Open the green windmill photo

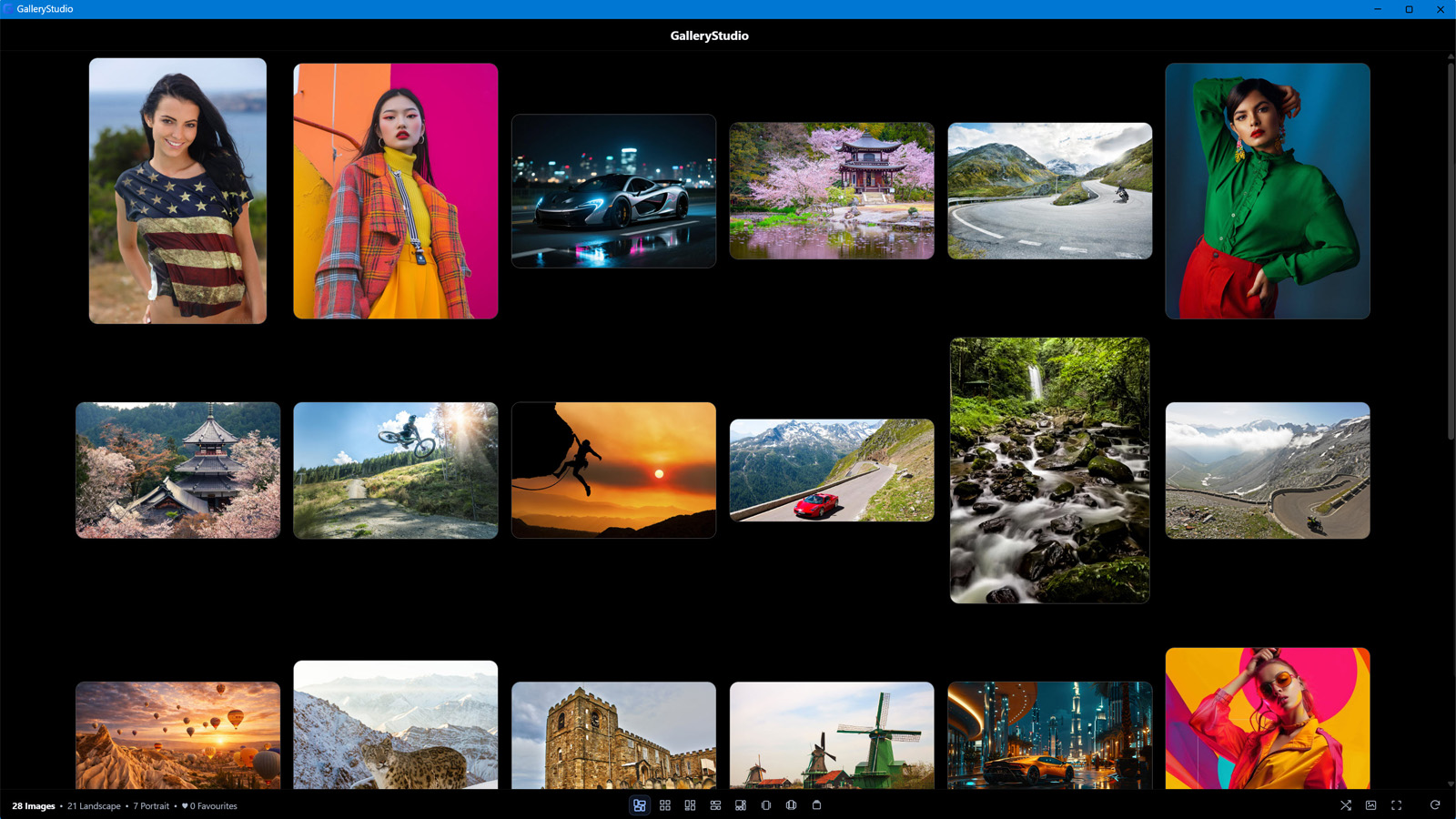click(832, 735)
